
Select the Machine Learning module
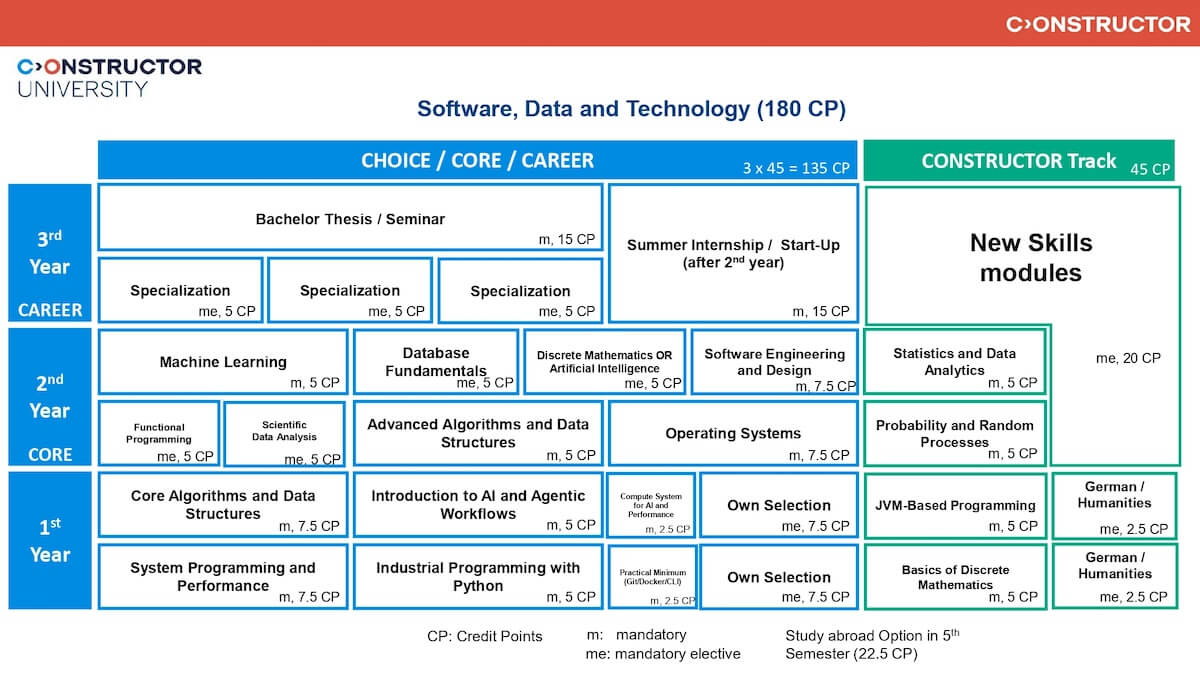point(223,362)
